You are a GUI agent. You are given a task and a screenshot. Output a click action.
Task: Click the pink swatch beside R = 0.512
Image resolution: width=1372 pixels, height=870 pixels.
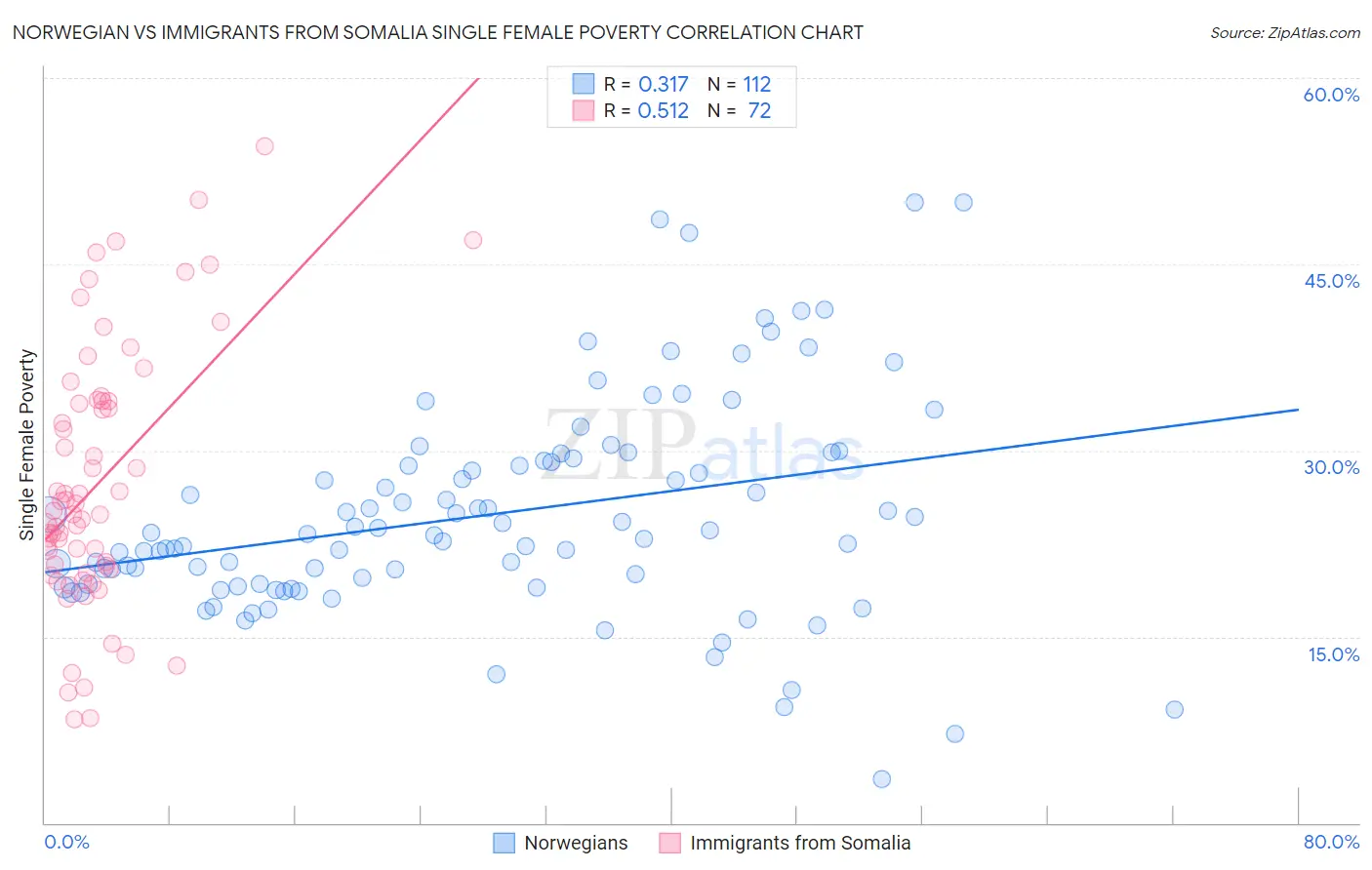tap(583, 111)
